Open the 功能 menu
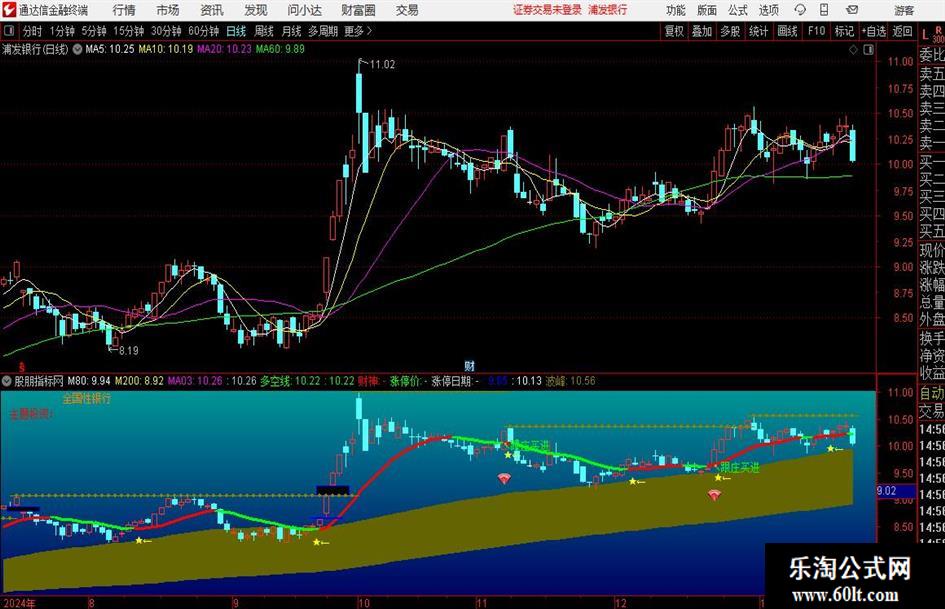This screenshot has width=945, height=609. point(676,10)
